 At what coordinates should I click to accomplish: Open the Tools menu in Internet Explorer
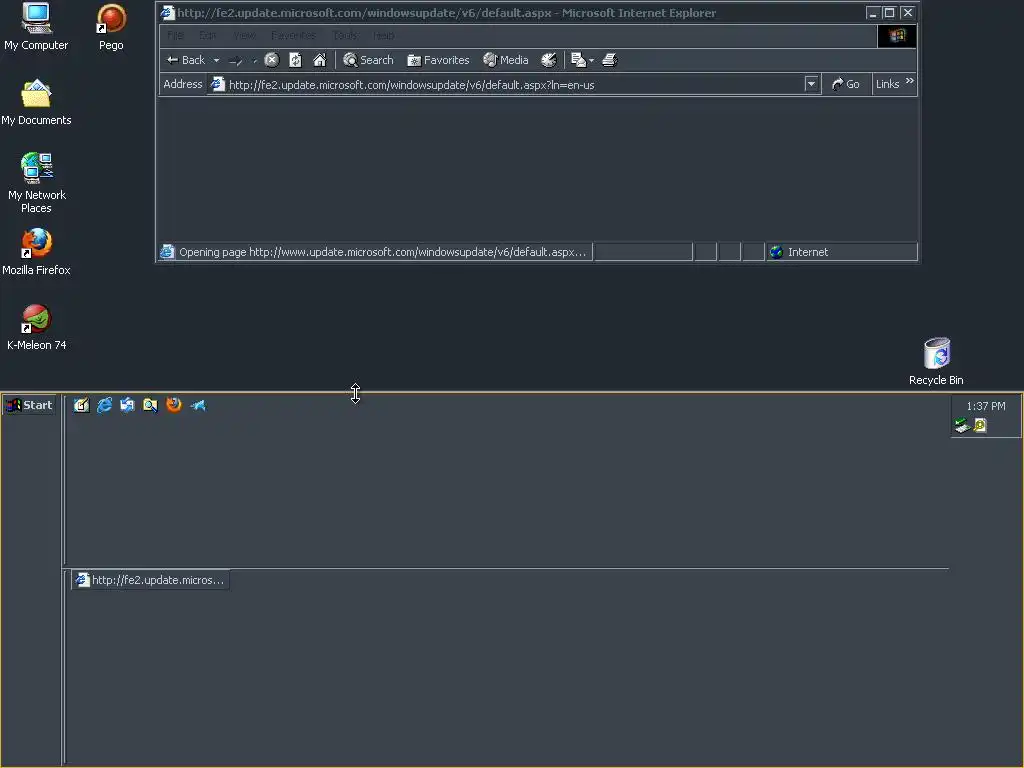[345, 35]
